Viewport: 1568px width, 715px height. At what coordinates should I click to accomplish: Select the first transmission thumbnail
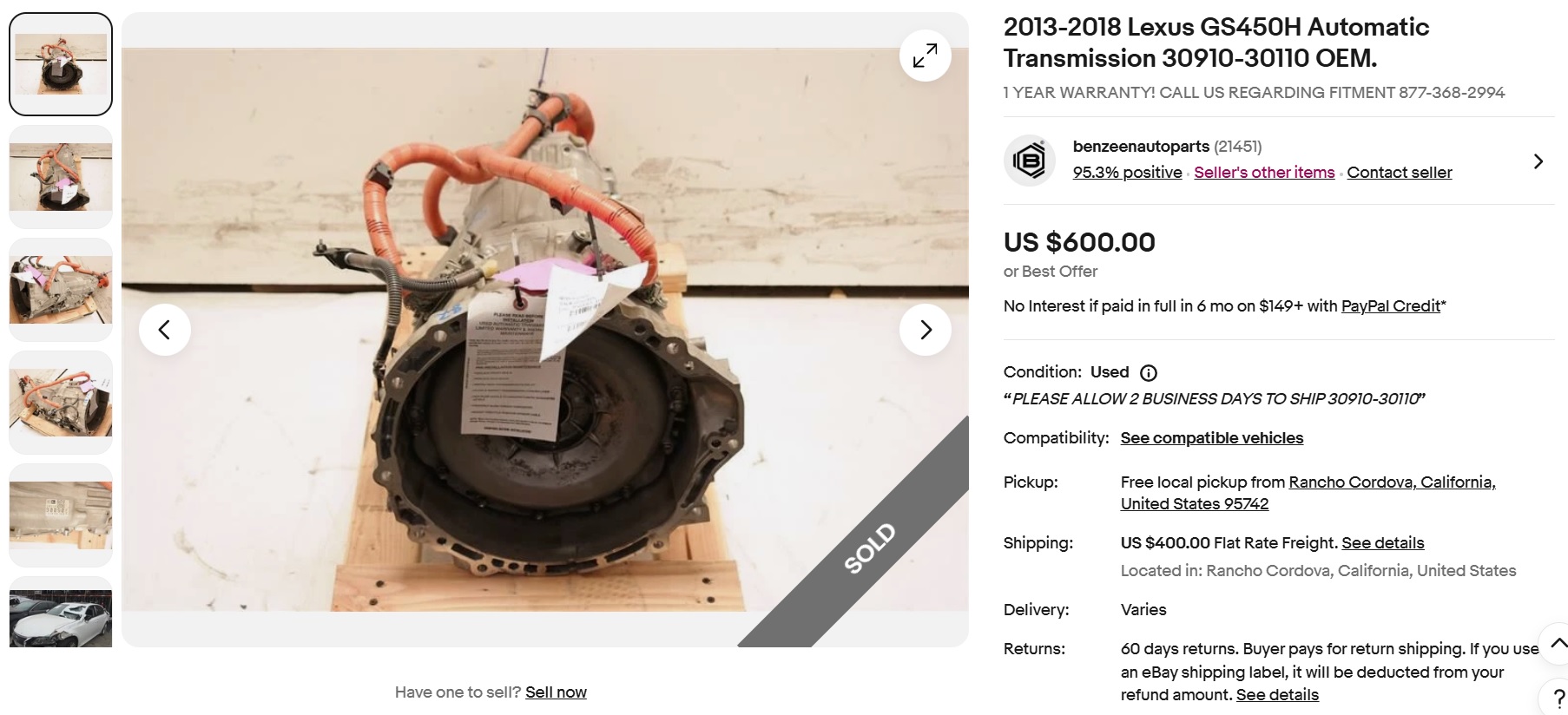pyautogui.click(x=61, y=64)
